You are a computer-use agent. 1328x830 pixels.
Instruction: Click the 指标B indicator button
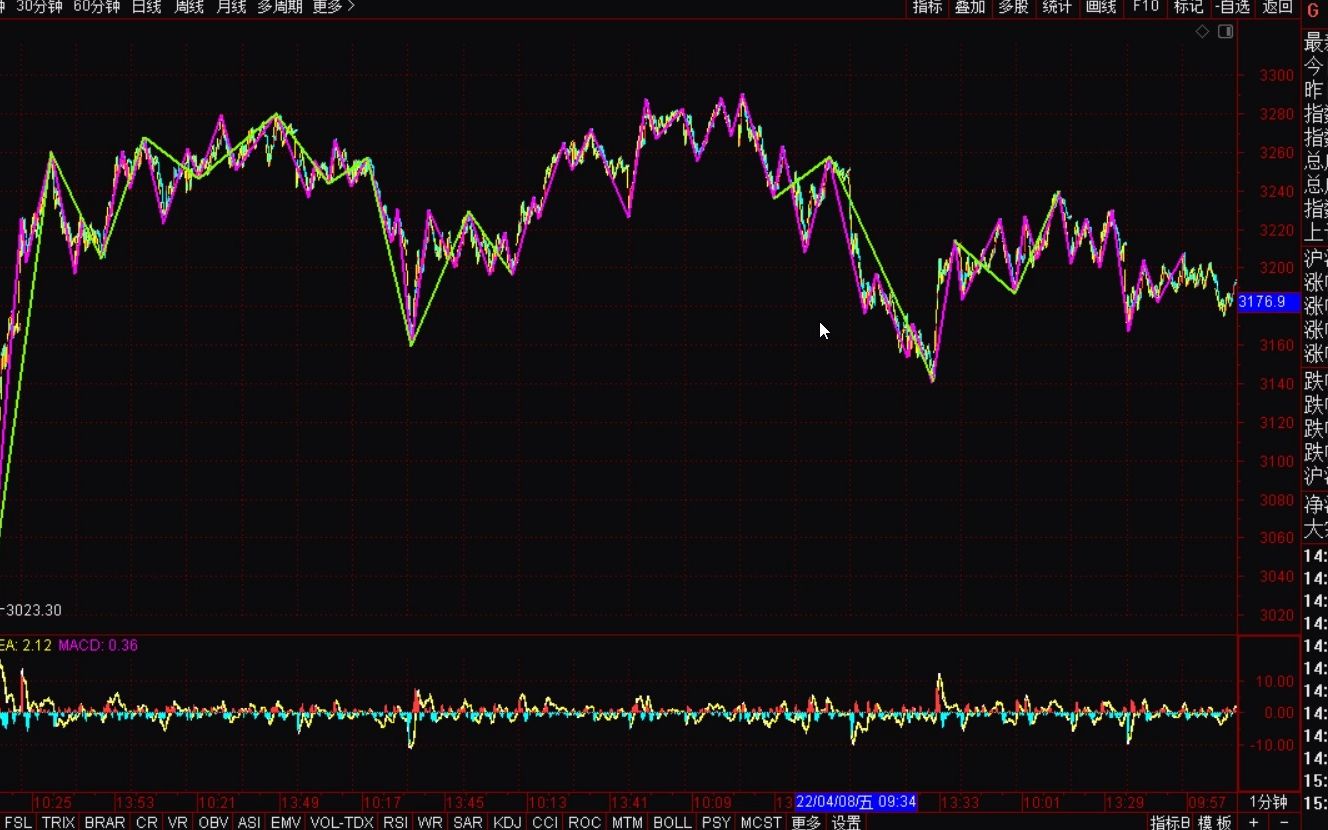click(1170, 822)
